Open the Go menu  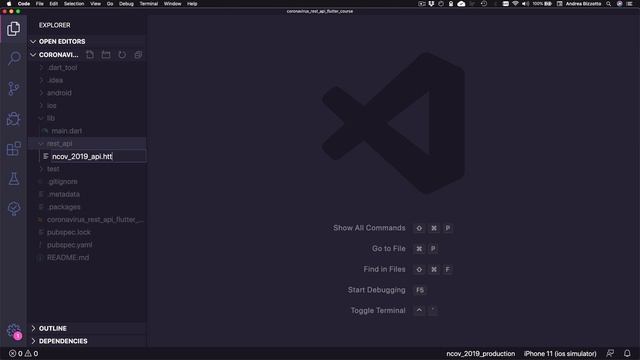[110, 4]
